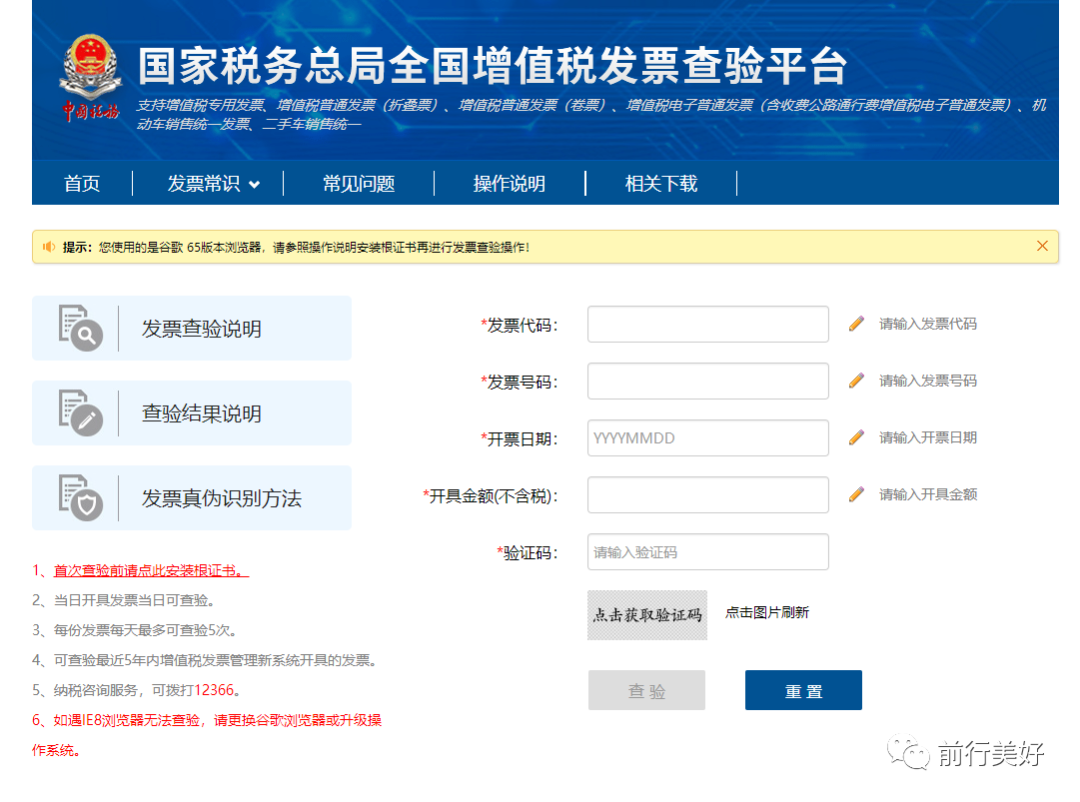The width and height of the screenshot is (1080, 802).
Task: Click the 点击获取验证码 captcha button
Action: point(647,615)
